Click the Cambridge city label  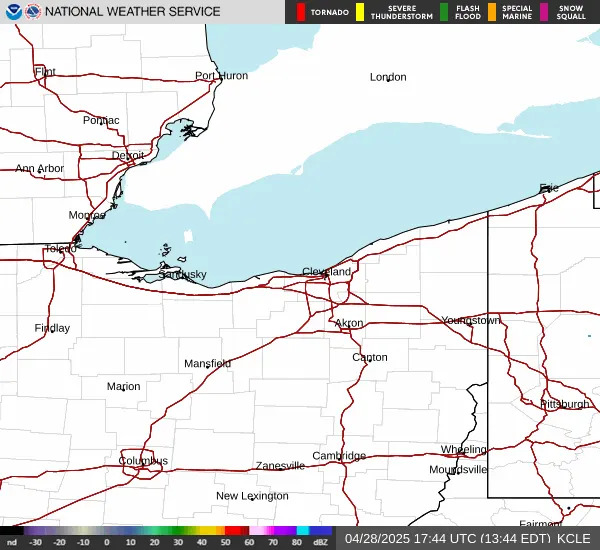(339, 456)
